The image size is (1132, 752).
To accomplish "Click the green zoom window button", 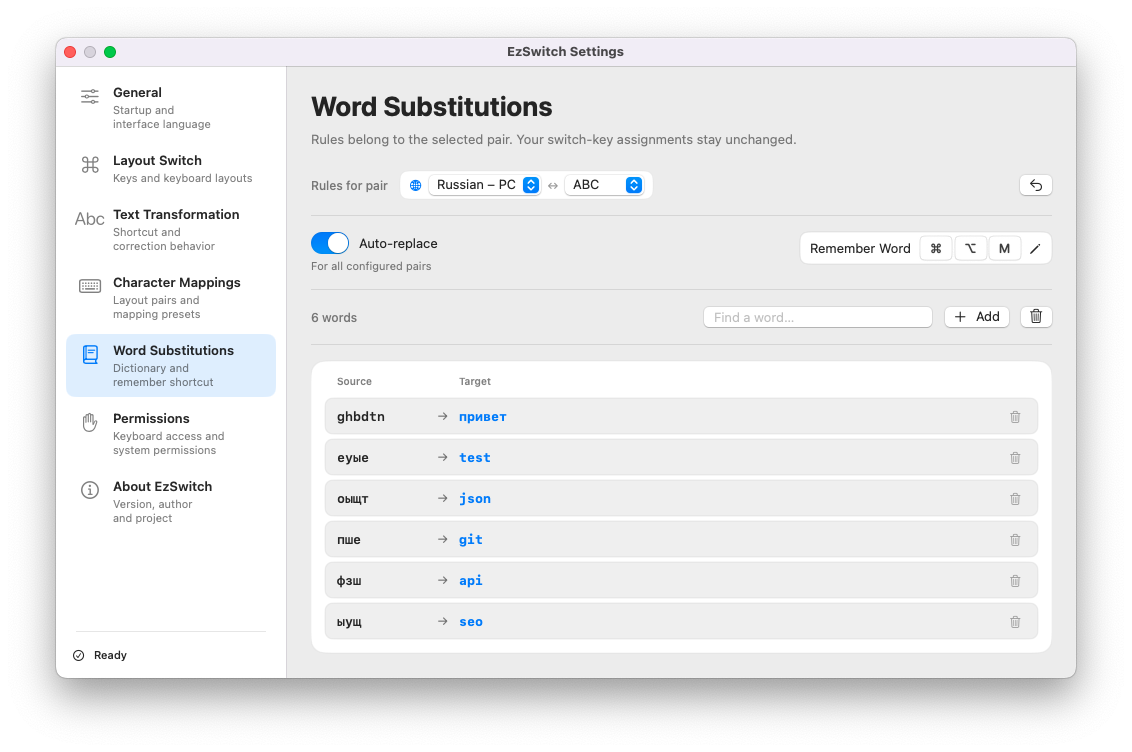I will tap(110, 52).
